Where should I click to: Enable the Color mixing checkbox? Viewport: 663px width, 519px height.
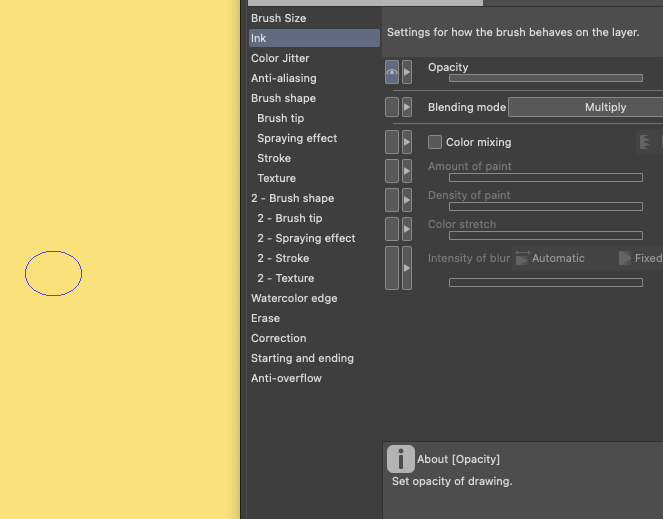(435, 142)
